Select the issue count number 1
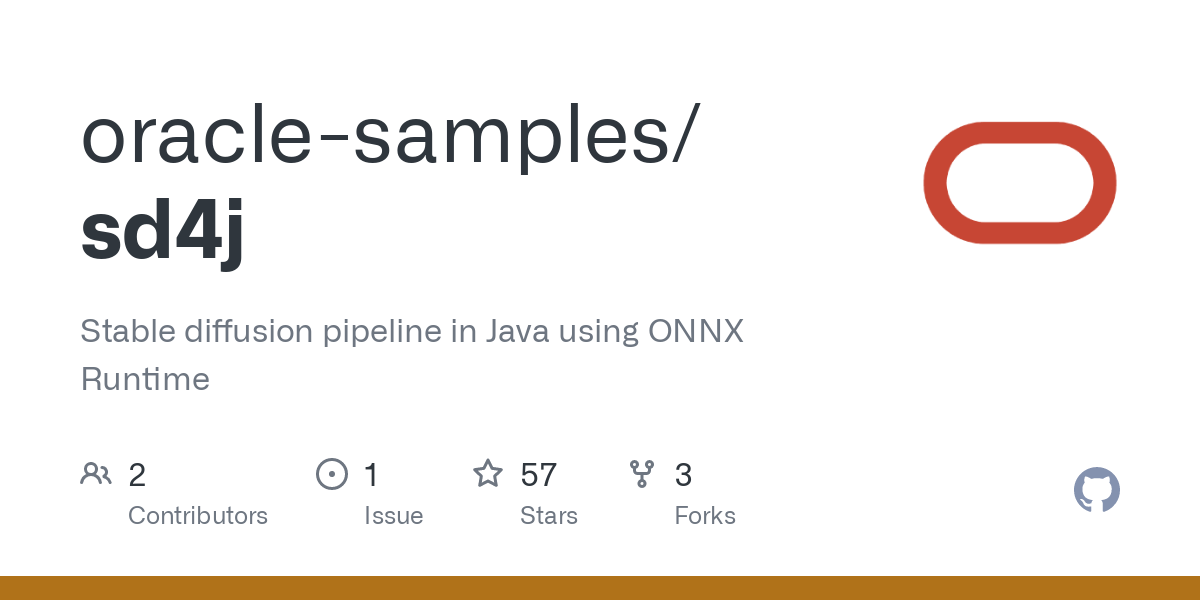Screen dimensions: 1200x600 371,475
